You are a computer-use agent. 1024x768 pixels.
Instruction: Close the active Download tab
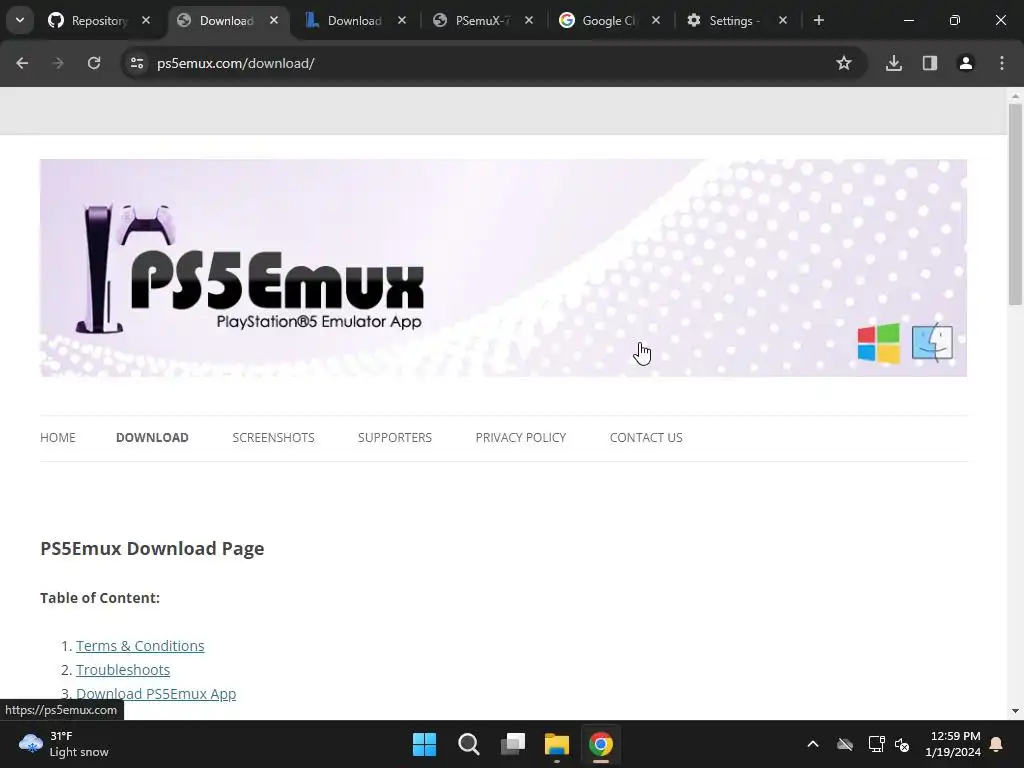(274, 20)
